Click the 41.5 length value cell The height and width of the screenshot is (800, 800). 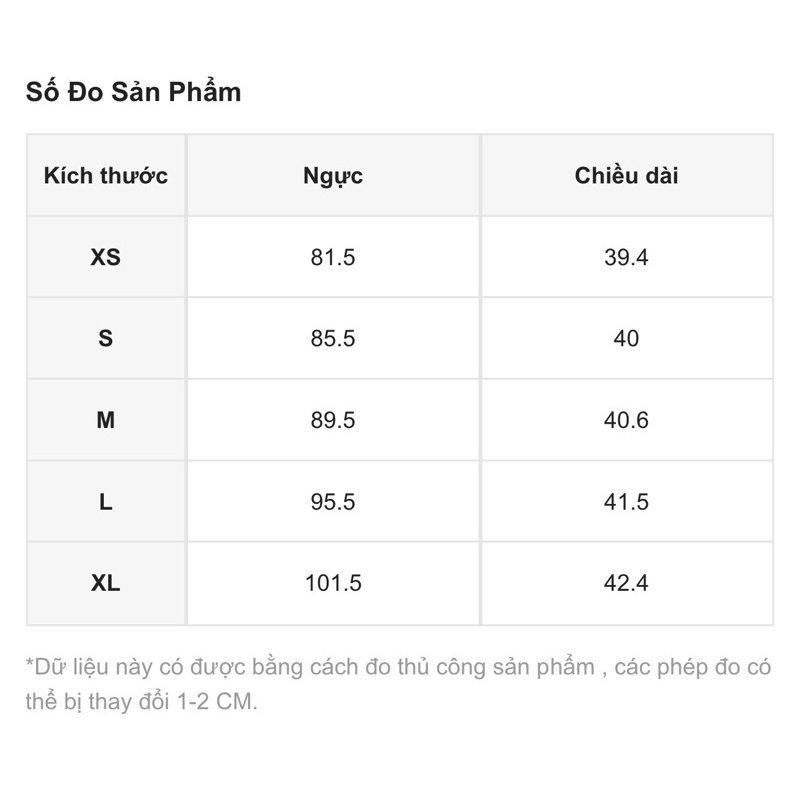[627, 502]
